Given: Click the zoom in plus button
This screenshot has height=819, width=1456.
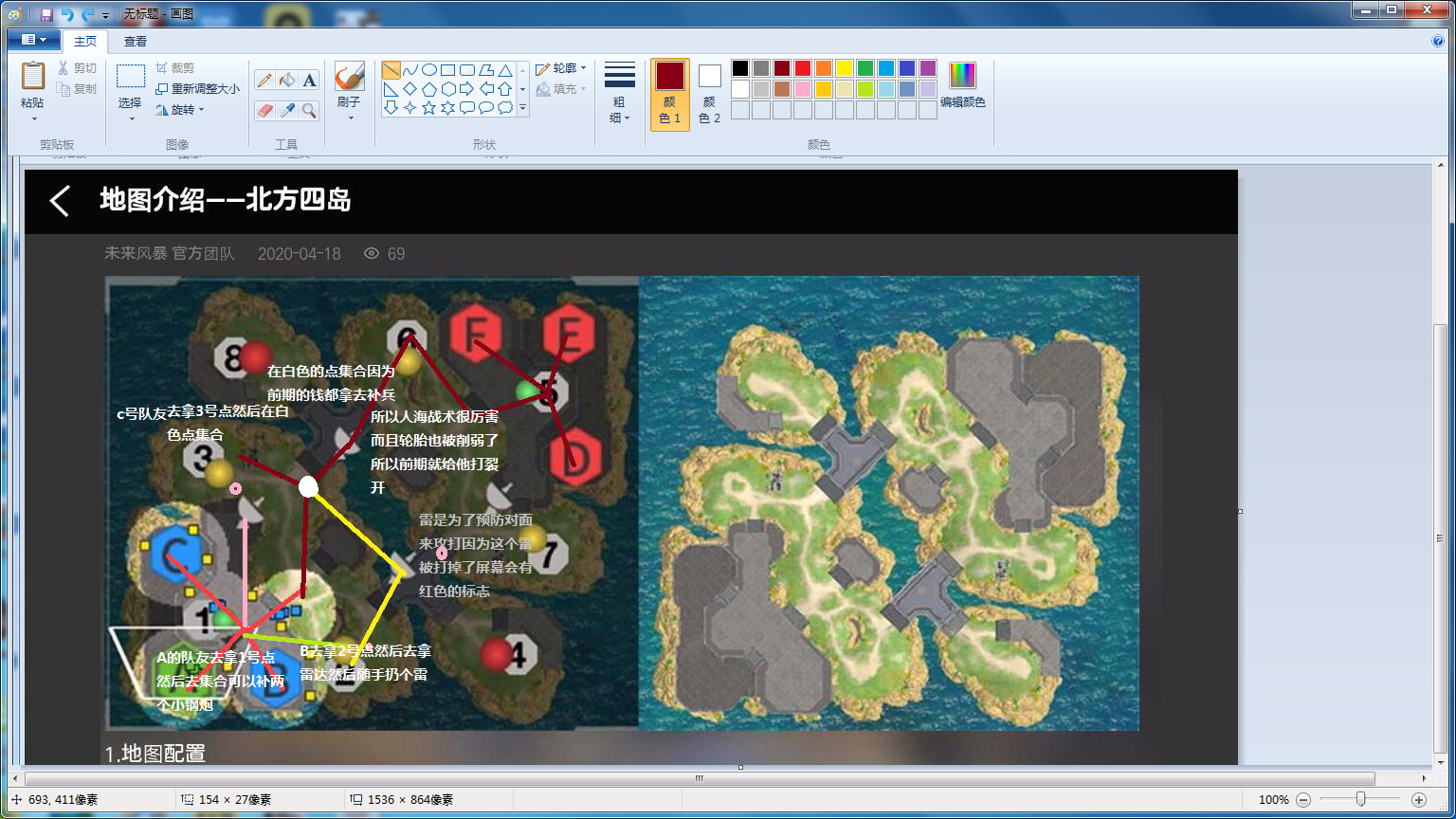Looking at the screenshot, I should (1419, 800).
